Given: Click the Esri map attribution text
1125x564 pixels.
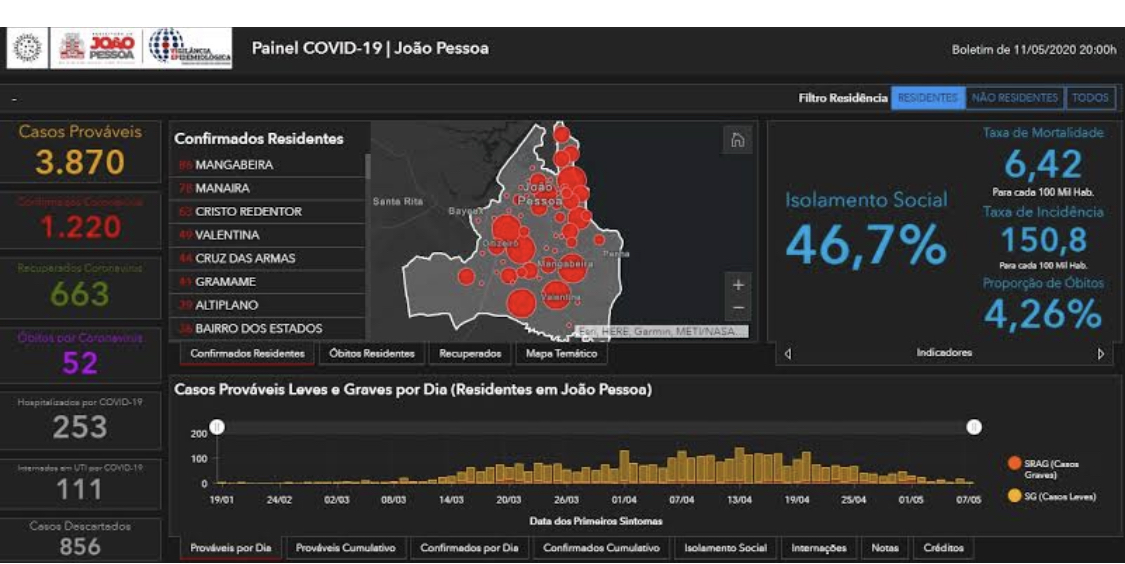Looking at the screenshot, I should pyautogui.click(x=660, y=331).
